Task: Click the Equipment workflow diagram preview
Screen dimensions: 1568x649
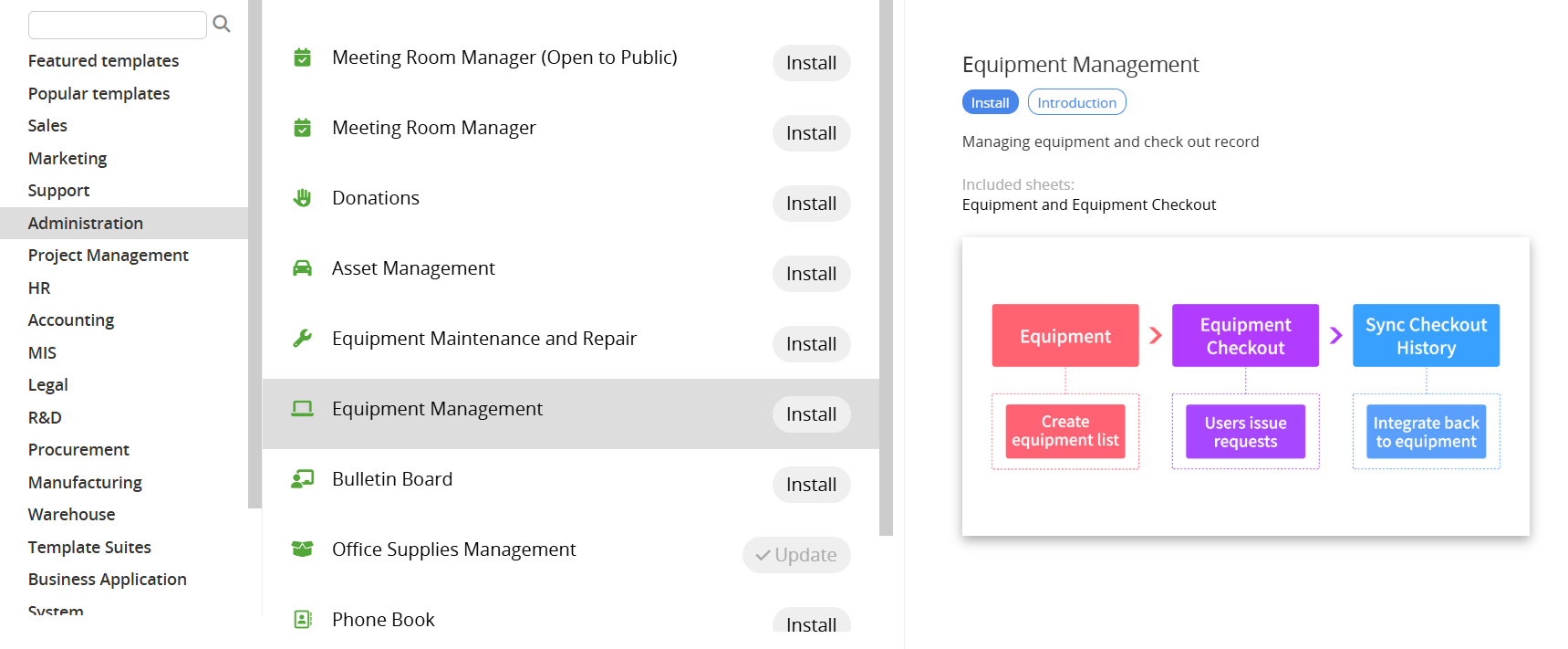Action: 1245,386
